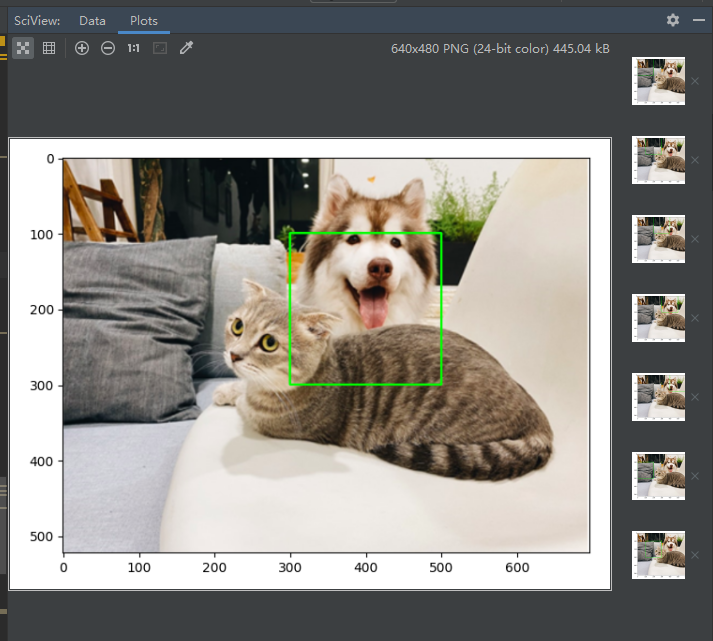Click the zoom in plus icon
713x641 pixels.
point(82,48)
